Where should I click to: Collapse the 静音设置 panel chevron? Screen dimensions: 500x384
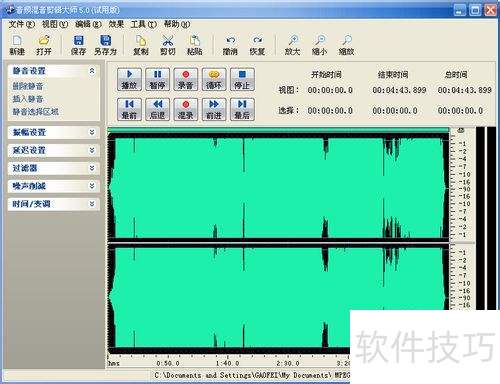[92, 71]
